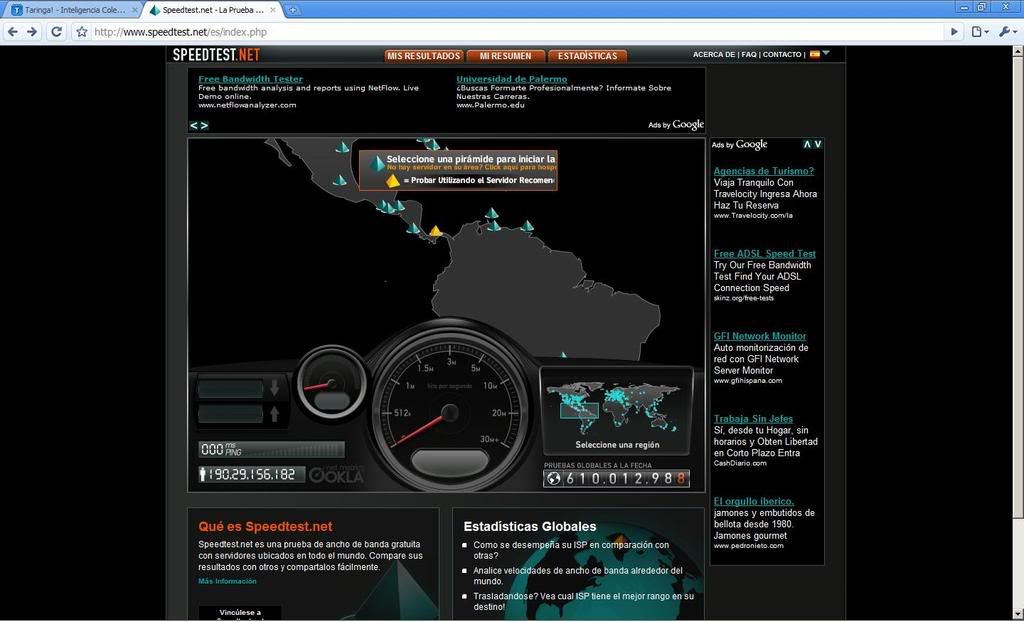1024x622 pixels.
Task: Click the vertical scrollbar up arrow
Action: [x=1018, y=51]
